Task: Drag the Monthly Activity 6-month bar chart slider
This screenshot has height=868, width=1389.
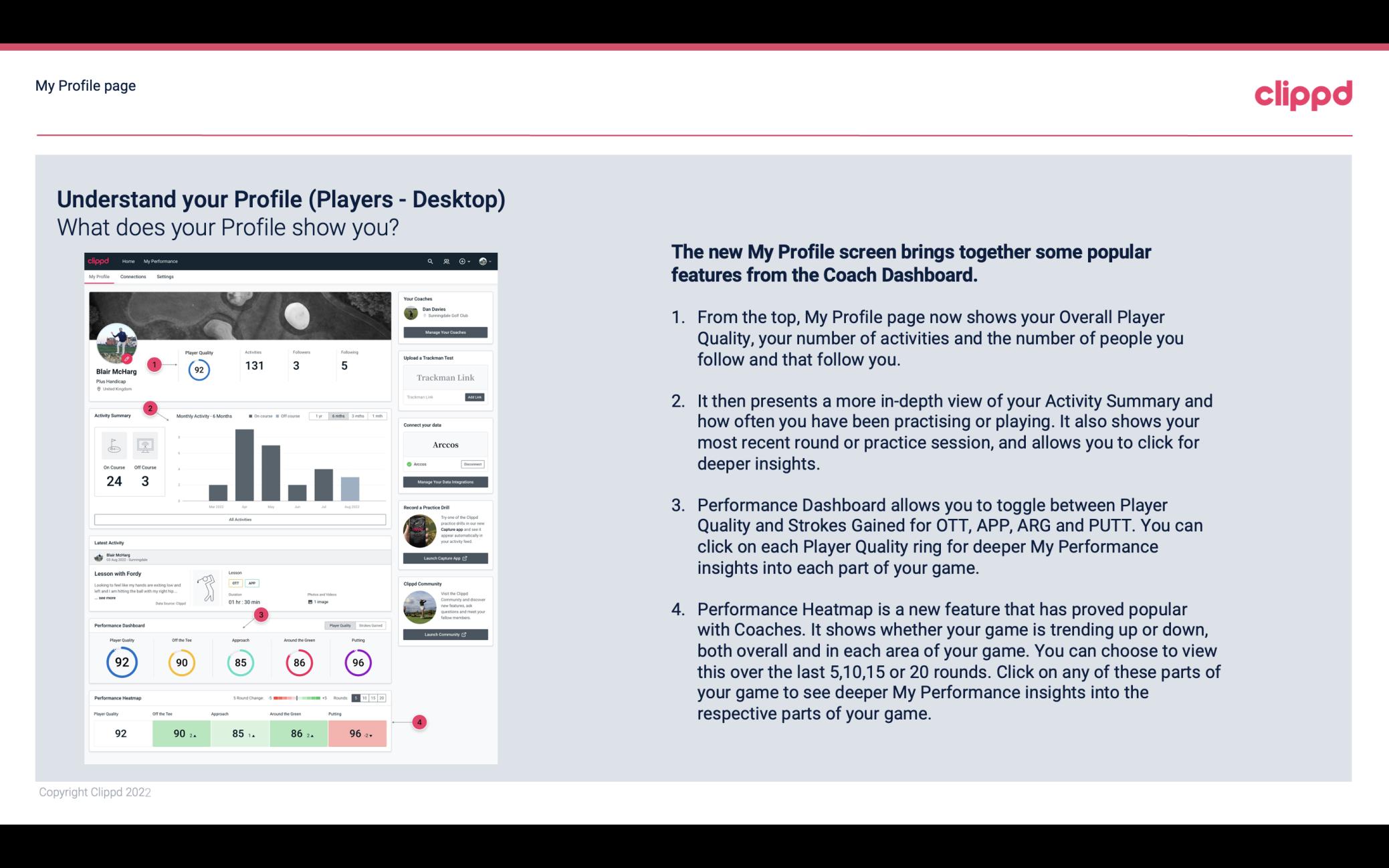Action: (341, 417)
